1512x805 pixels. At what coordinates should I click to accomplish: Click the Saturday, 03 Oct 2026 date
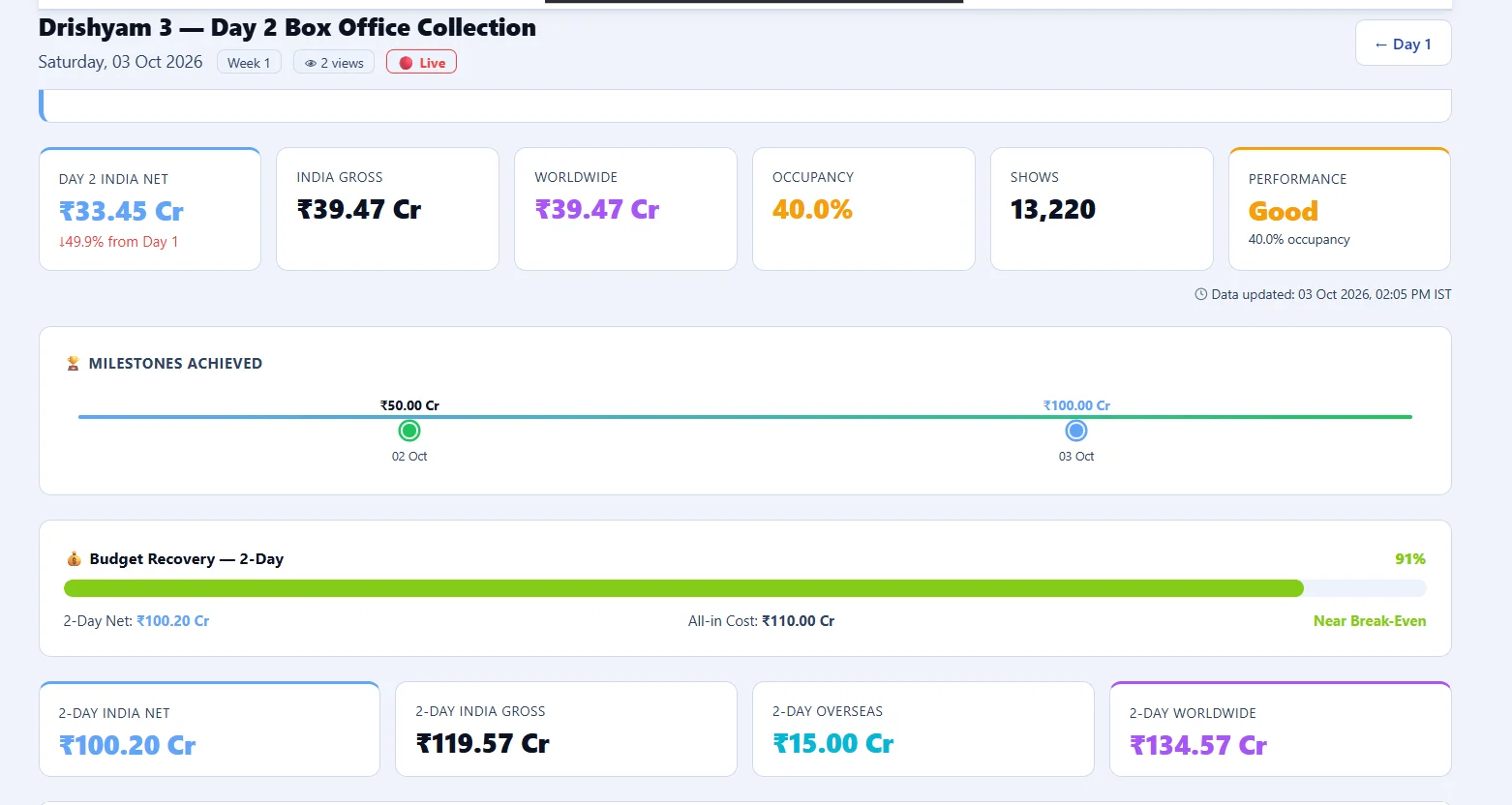[120, 62]
